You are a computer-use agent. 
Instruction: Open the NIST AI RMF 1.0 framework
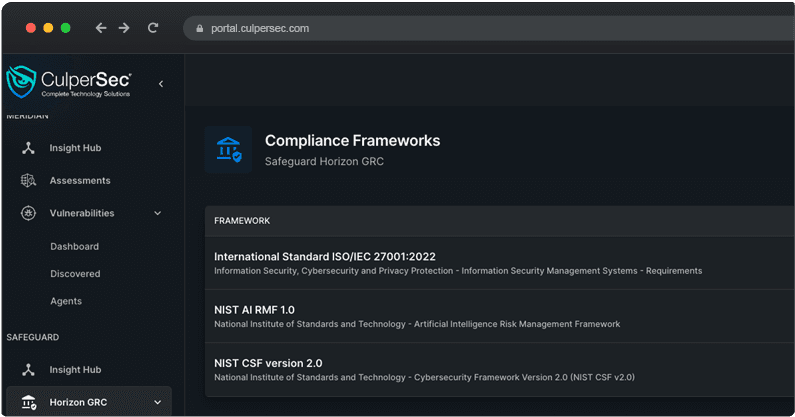tap(254, 310)
